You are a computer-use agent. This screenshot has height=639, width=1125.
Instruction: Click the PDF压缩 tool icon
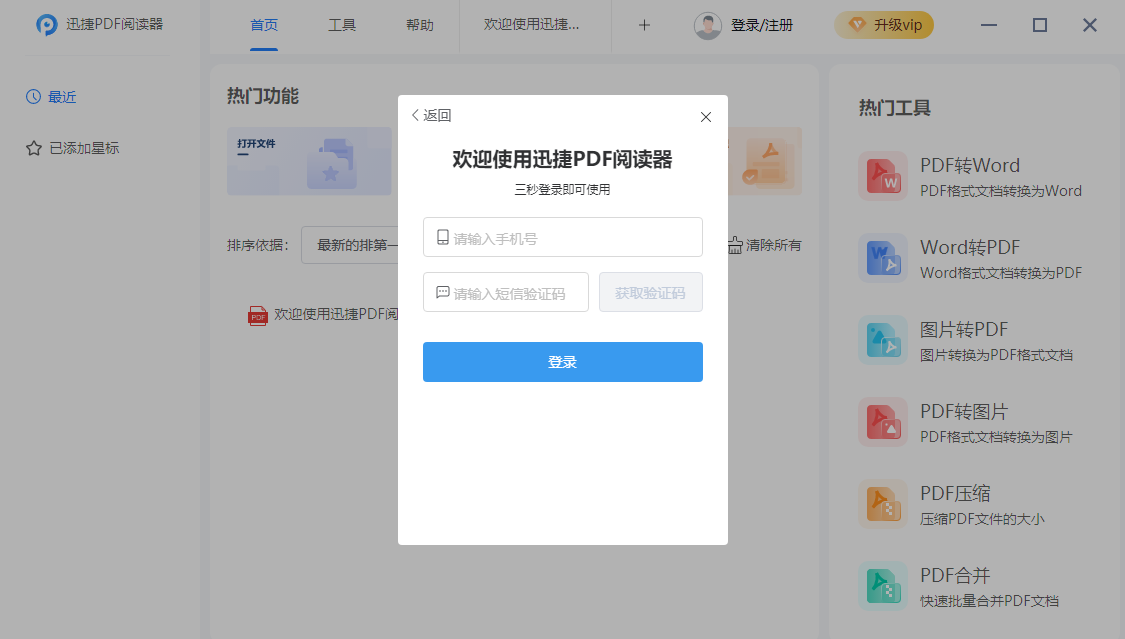883,504
